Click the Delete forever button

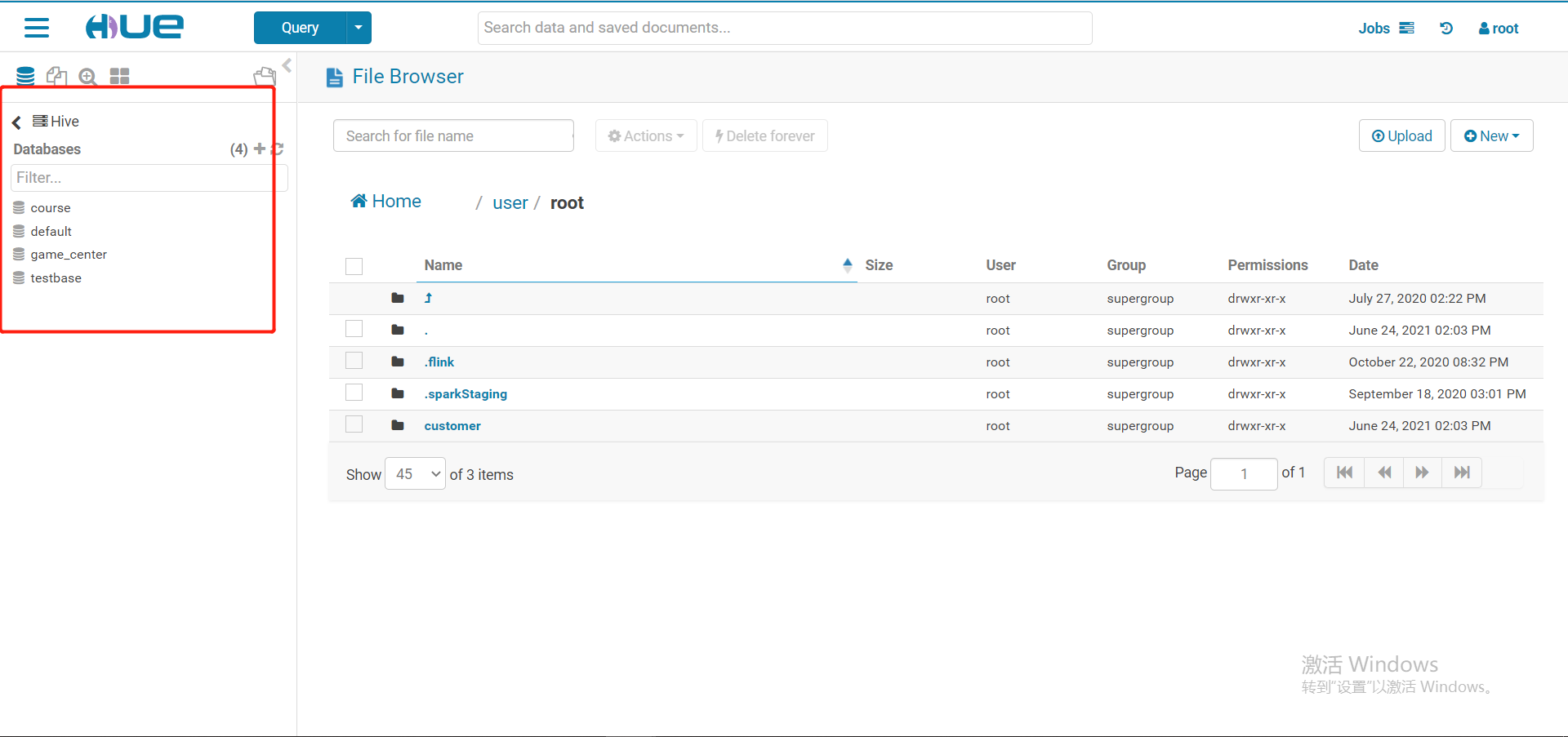point(765,136)
